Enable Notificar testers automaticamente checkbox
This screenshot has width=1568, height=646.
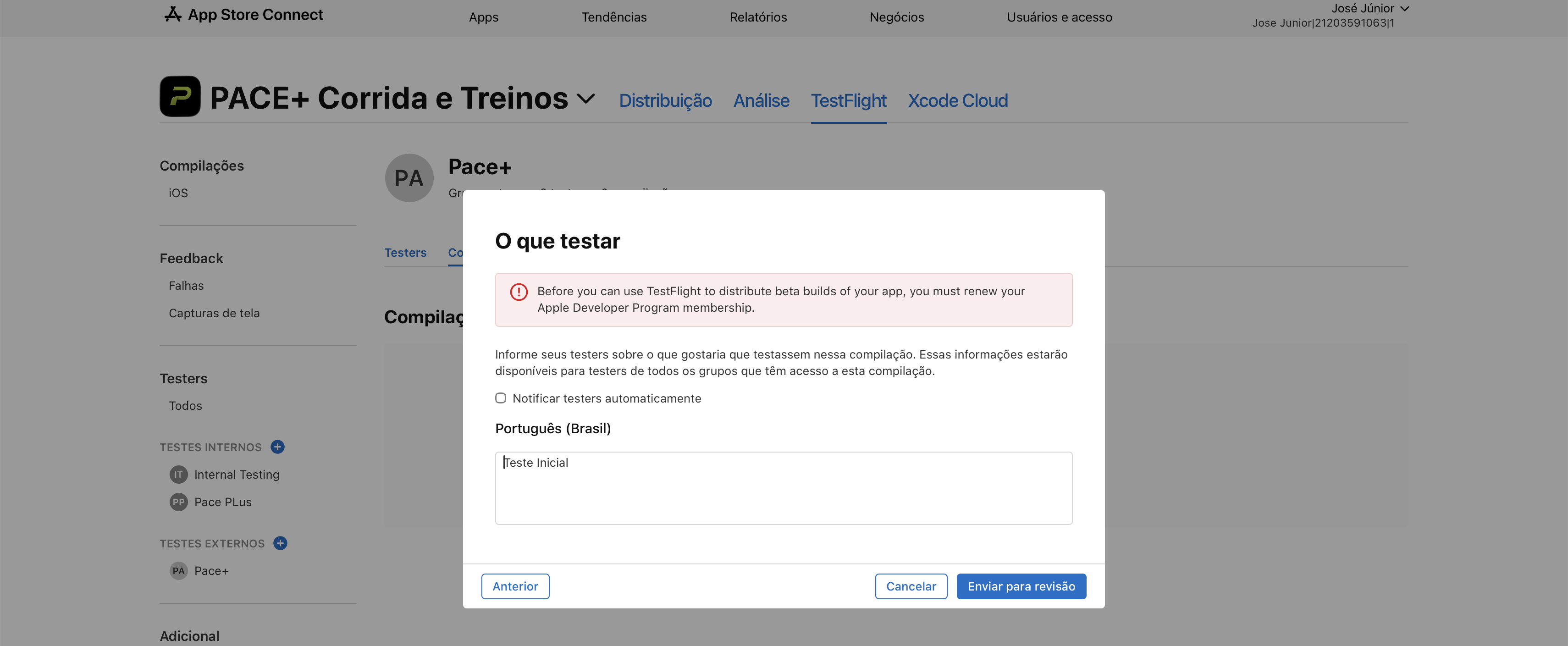pyautogui.click(x=500, y=398)
